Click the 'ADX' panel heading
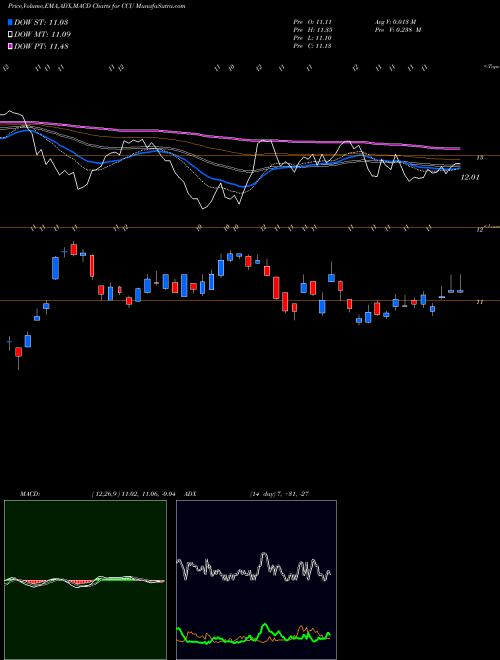 (x=191, y=494)
